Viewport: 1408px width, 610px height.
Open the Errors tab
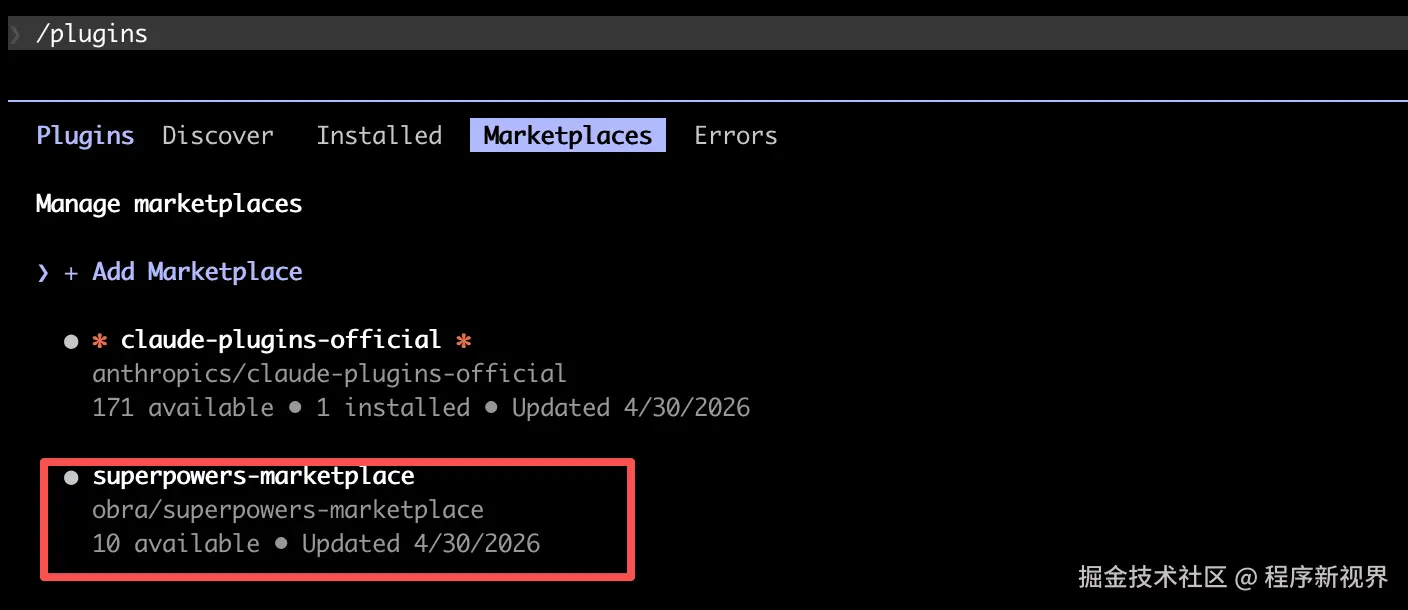coord(736,136)
